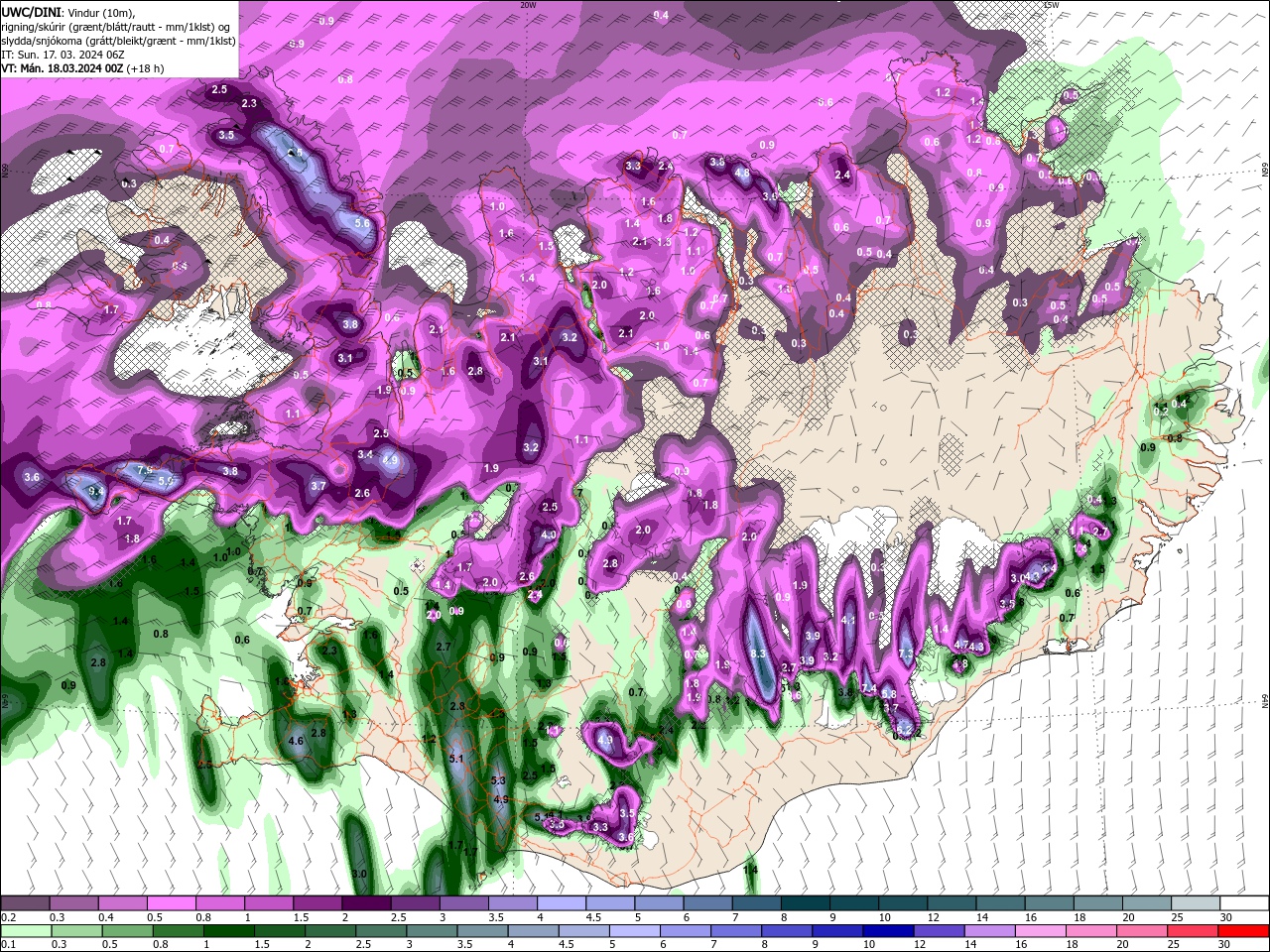Pick the light lavender swatch after 4 in snow legend

562,903
